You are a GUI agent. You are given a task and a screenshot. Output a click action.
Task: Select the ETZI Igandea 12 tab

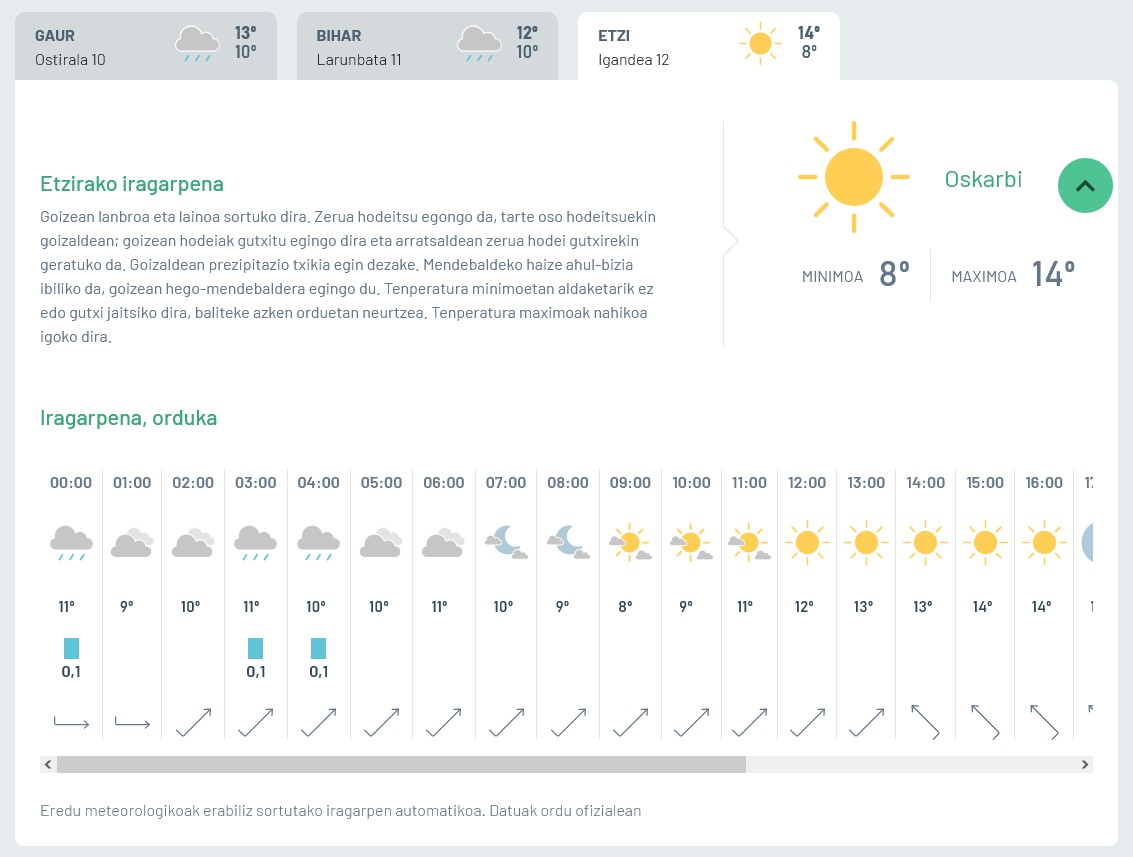pyautogui.click(x=708, y=46)
